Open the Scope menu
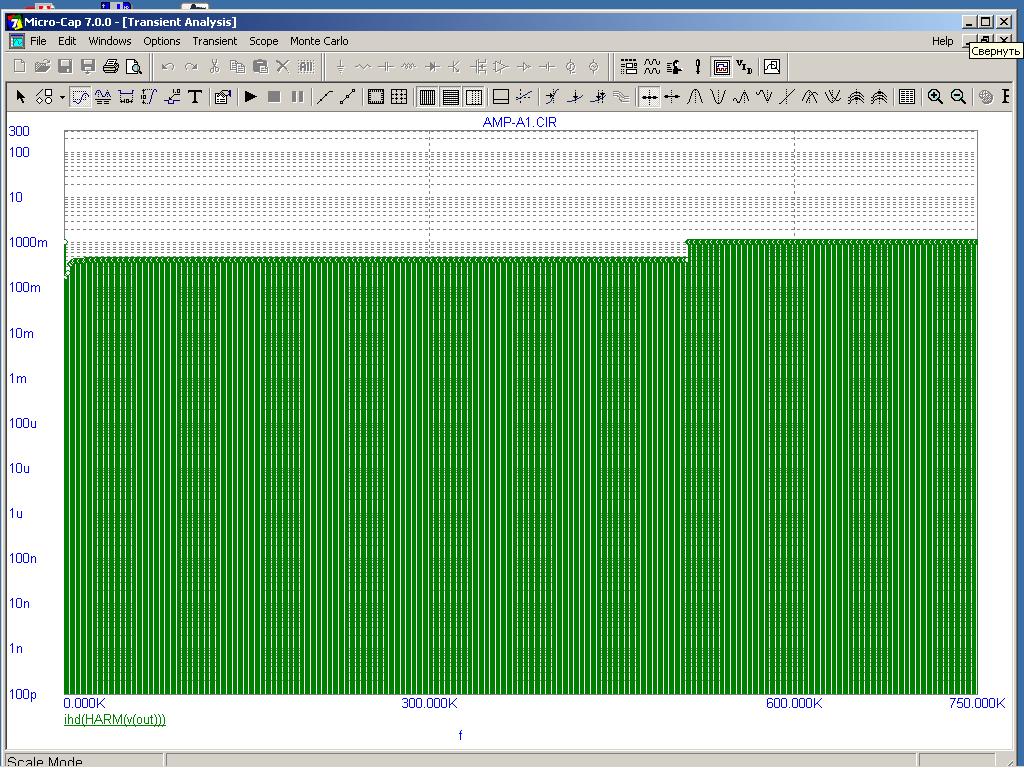Screen dimensions: 1024x768 (263, 40)
